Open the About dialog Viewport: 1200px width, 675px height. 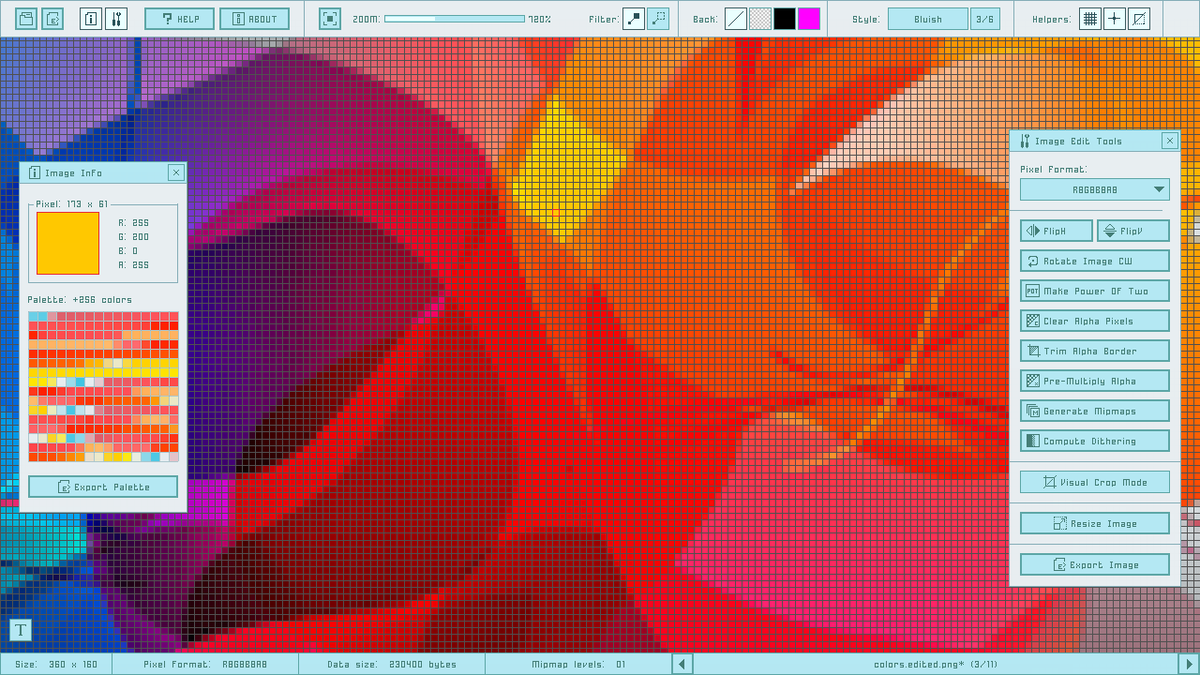254,17
